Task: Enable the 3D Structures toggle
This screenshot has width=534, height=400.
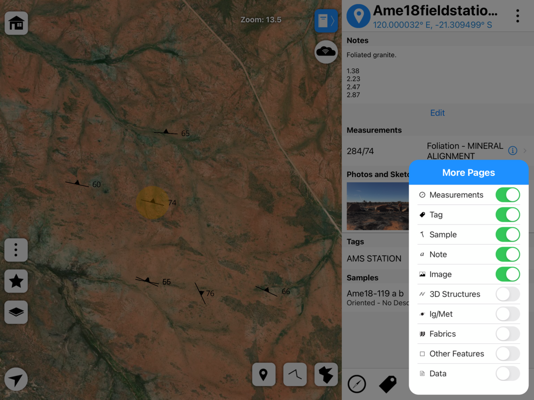Action: point(508,294)
